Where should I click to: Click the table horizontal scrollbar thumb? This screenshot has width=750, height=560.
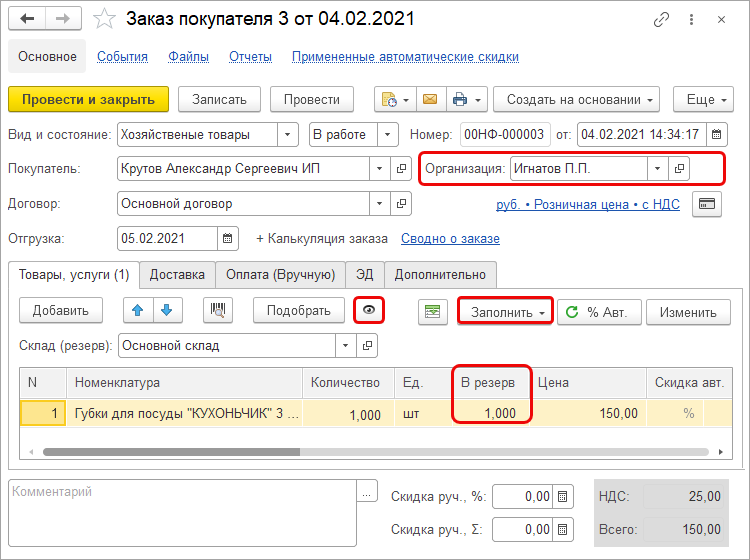tap(171, 452)
